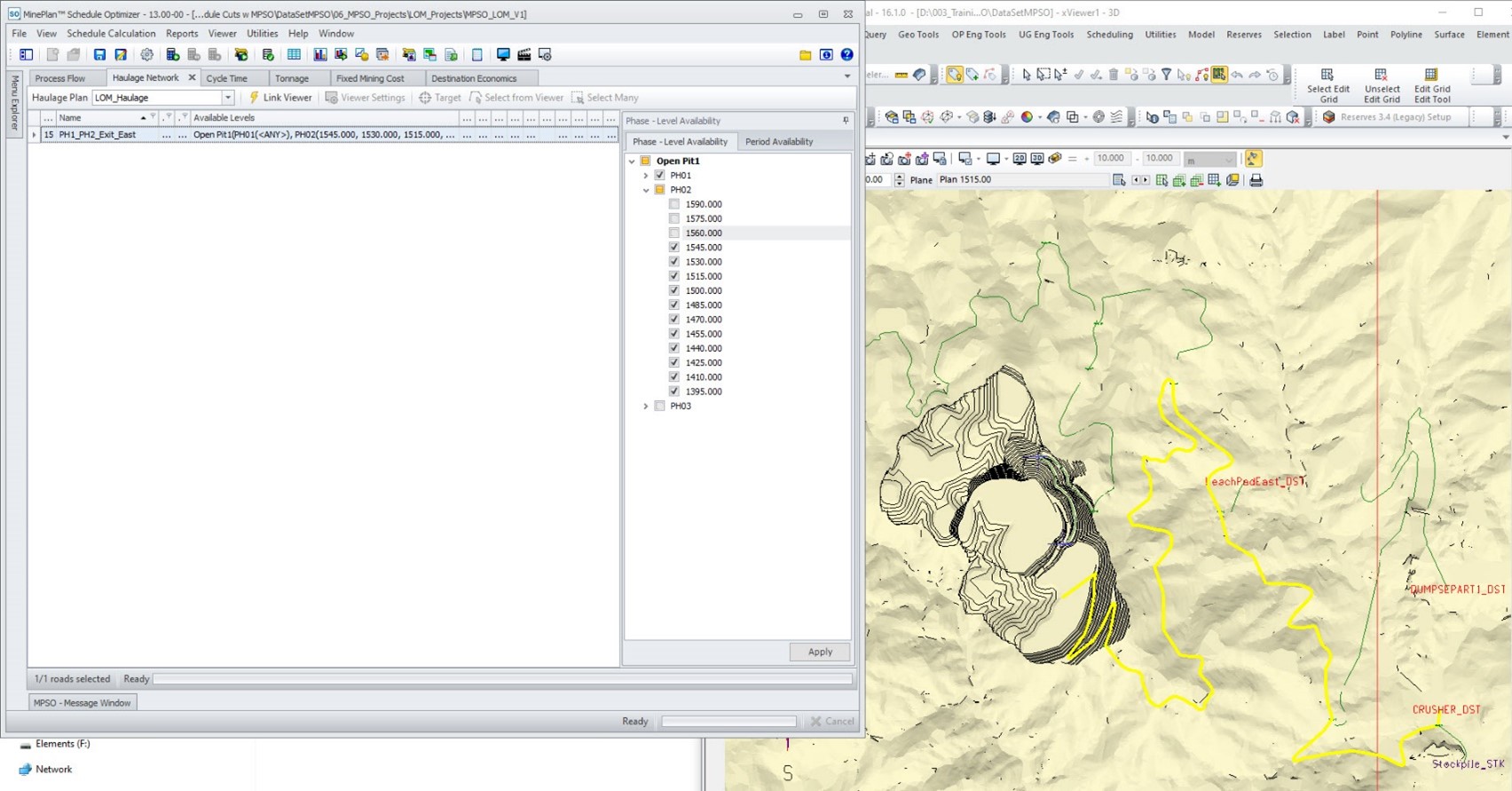Uncheck the 1395.000 level checkbox
This screenshot has width=1512, height=791.
coord(674,392)
